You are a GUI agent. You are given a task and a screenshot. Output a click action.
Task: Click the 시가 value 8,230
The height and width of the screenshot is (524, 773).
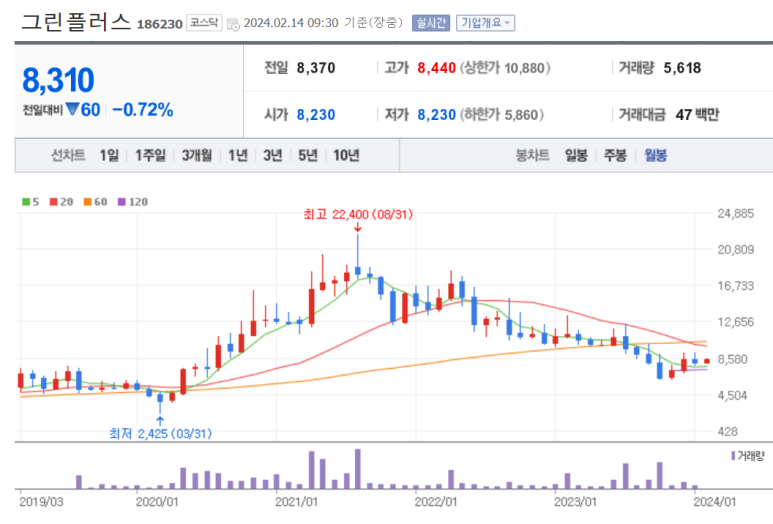(x=316, y=115)
